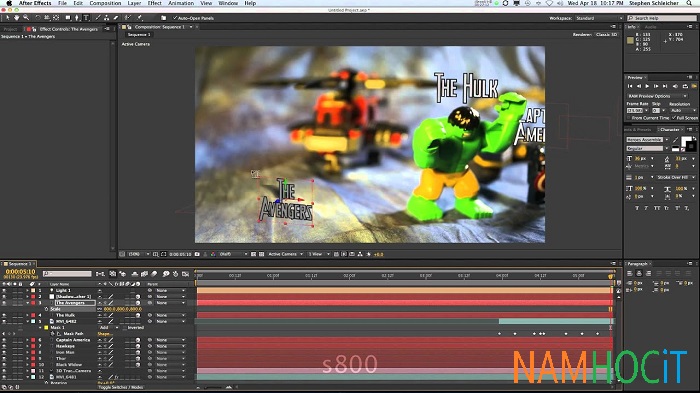Click the Preview play button
700x393 pixels.
click(647, 86)
